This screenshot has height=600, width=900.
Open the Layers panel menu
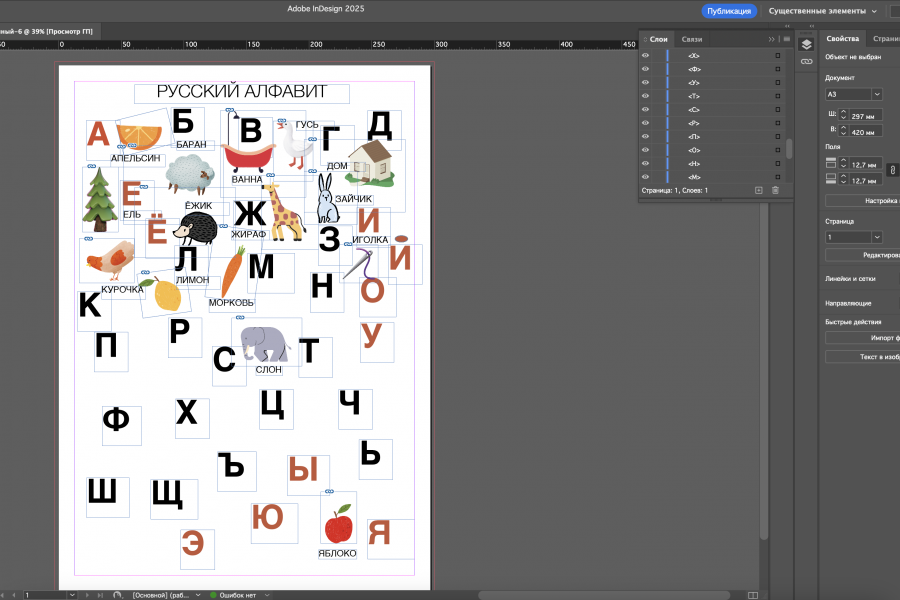(x=787, y=39)
